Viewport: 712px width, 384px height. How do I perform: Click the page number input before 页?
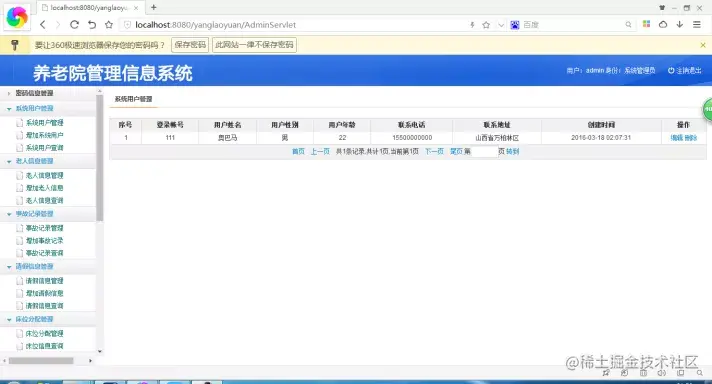click(x=485, y=152)
